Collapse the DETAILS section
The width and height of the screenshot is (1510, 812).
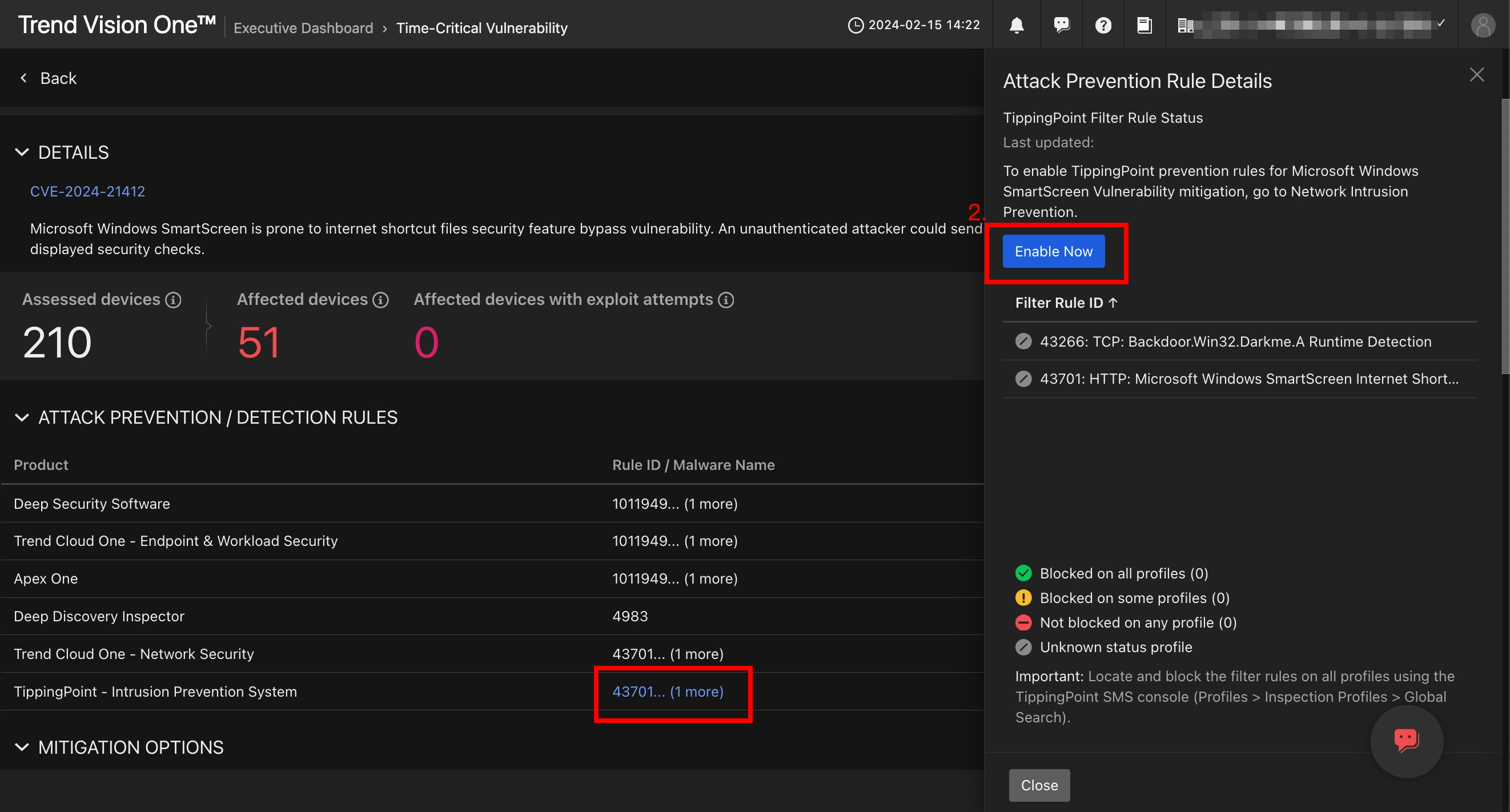coord(22,152)
